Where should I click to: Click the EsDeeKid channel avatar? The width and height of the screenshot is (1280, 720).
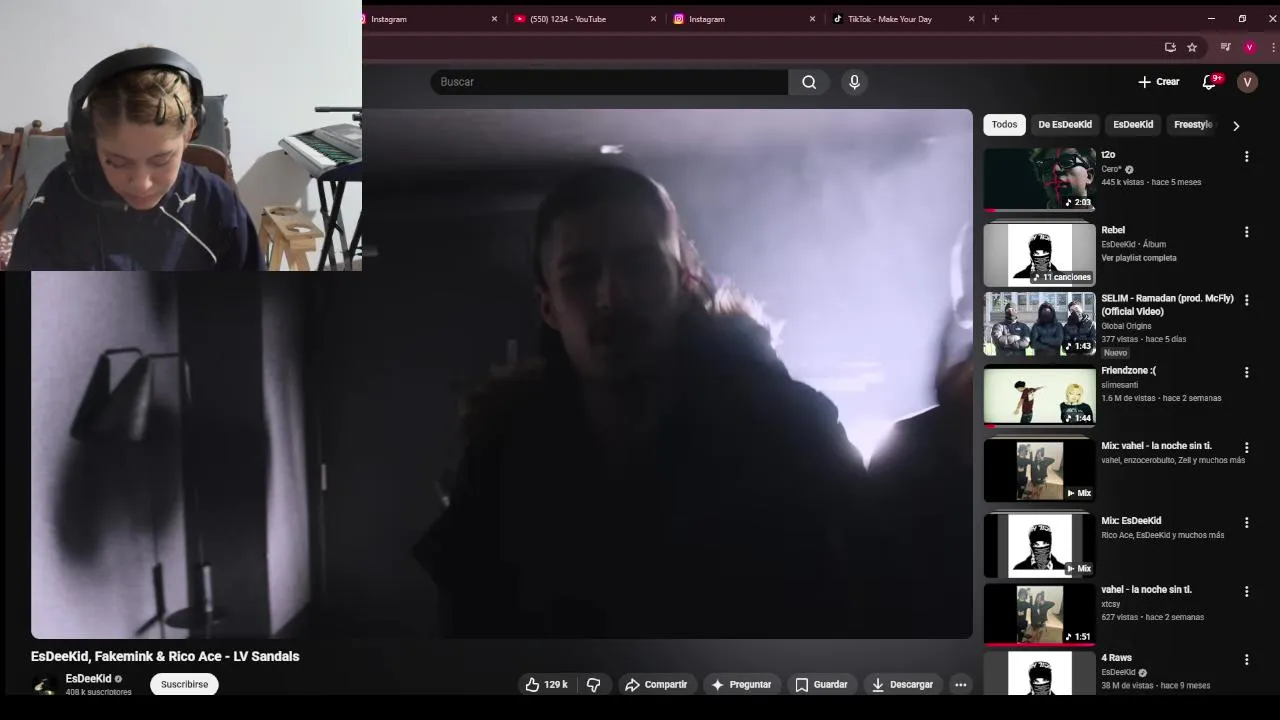(43, 685)
